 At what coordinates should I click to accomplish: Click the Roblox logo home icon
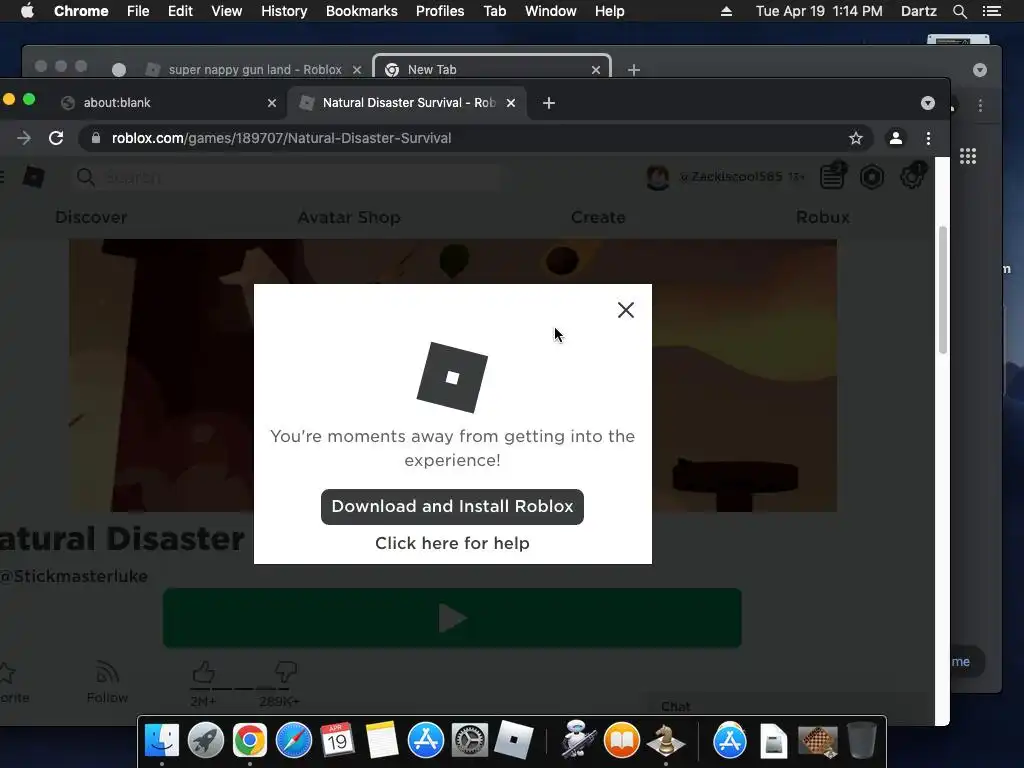33,177
